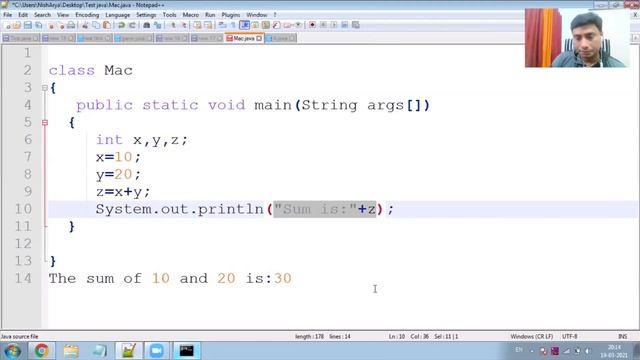Open the Windows Start button
The height and width of the screenshot is (360, 640).
13,351
